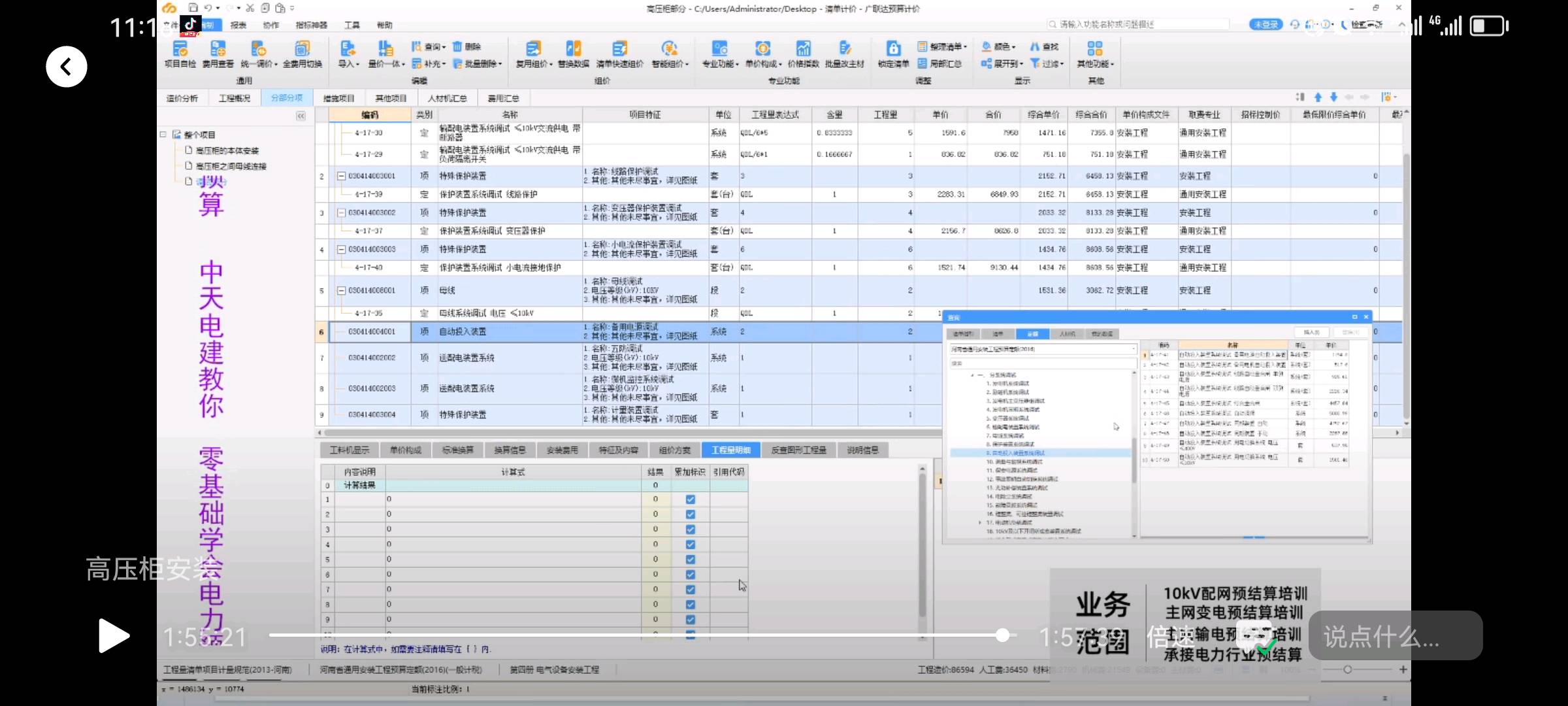Click the undo arrow in title bar
Screen dimensions: 1568x706
click(x=208, y=8)
